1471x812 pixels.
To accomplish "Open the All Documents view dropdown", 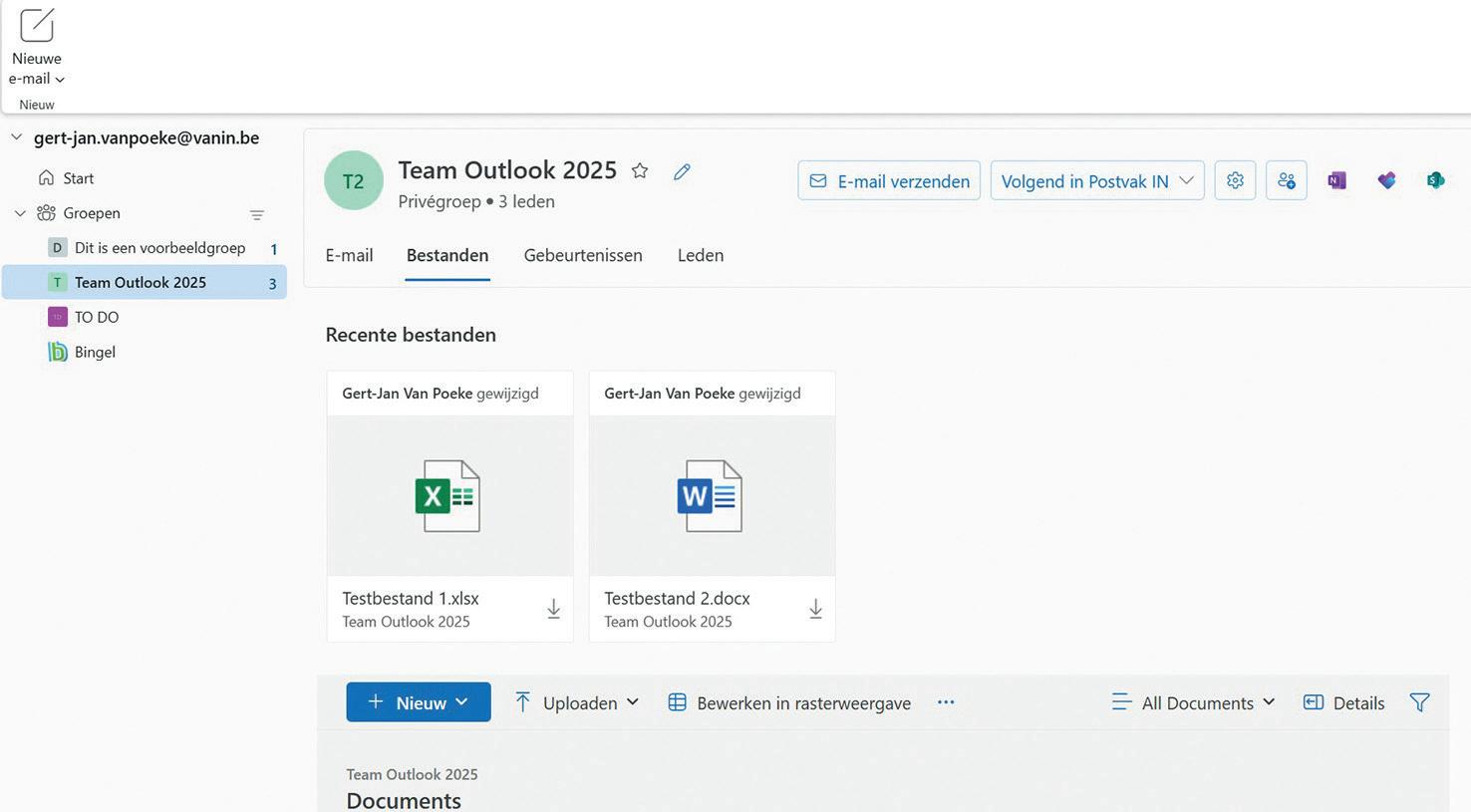I will click(x=1194, y=702).
